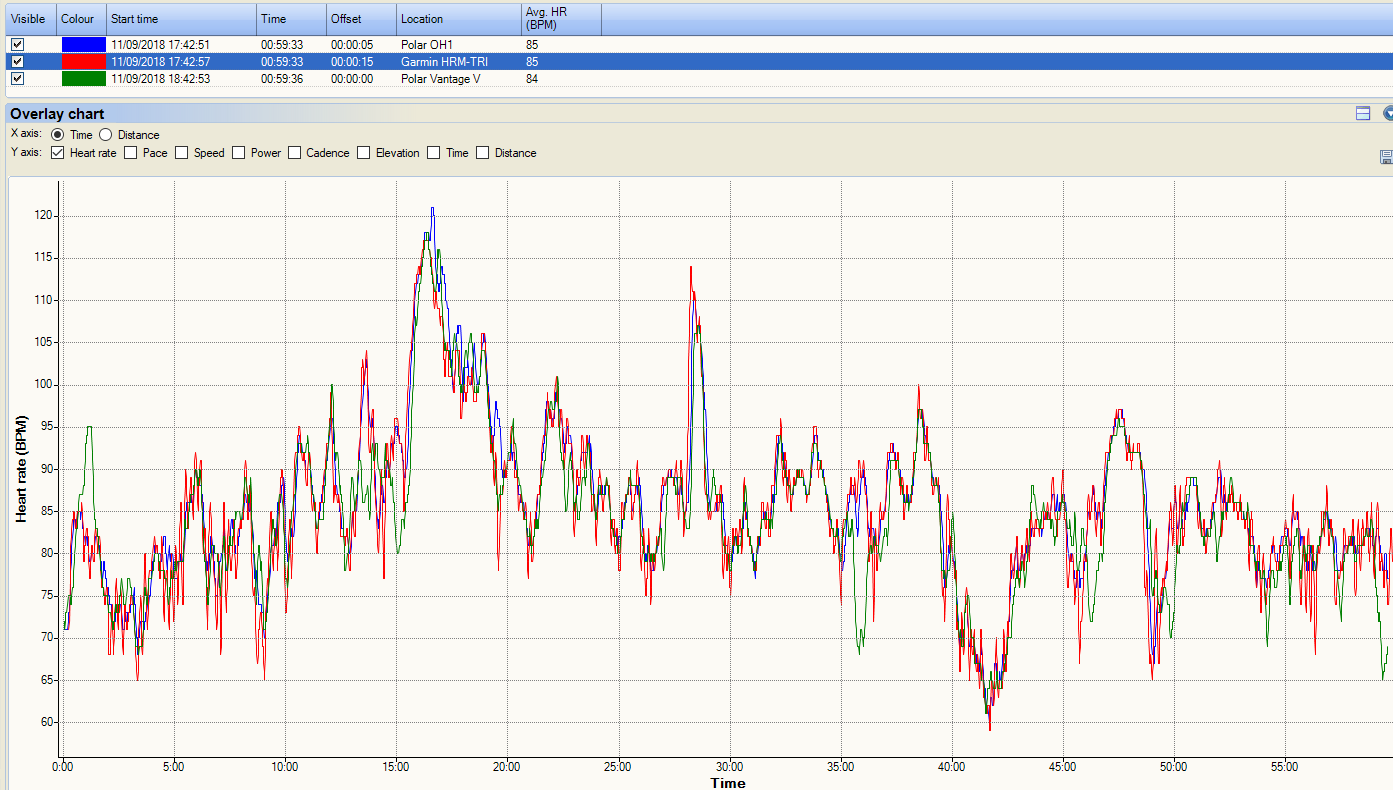The height and width of the screenshot is (790, 1393).
Task: Tick the Cadence Y axis checkbox
Action: click(295, 153)
